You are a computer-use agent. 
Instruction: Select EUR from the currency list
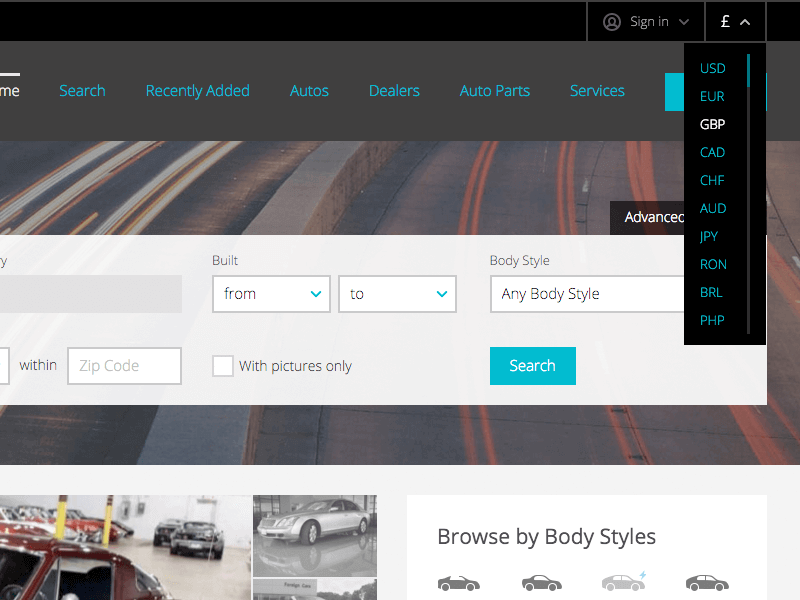click(712, 96)
